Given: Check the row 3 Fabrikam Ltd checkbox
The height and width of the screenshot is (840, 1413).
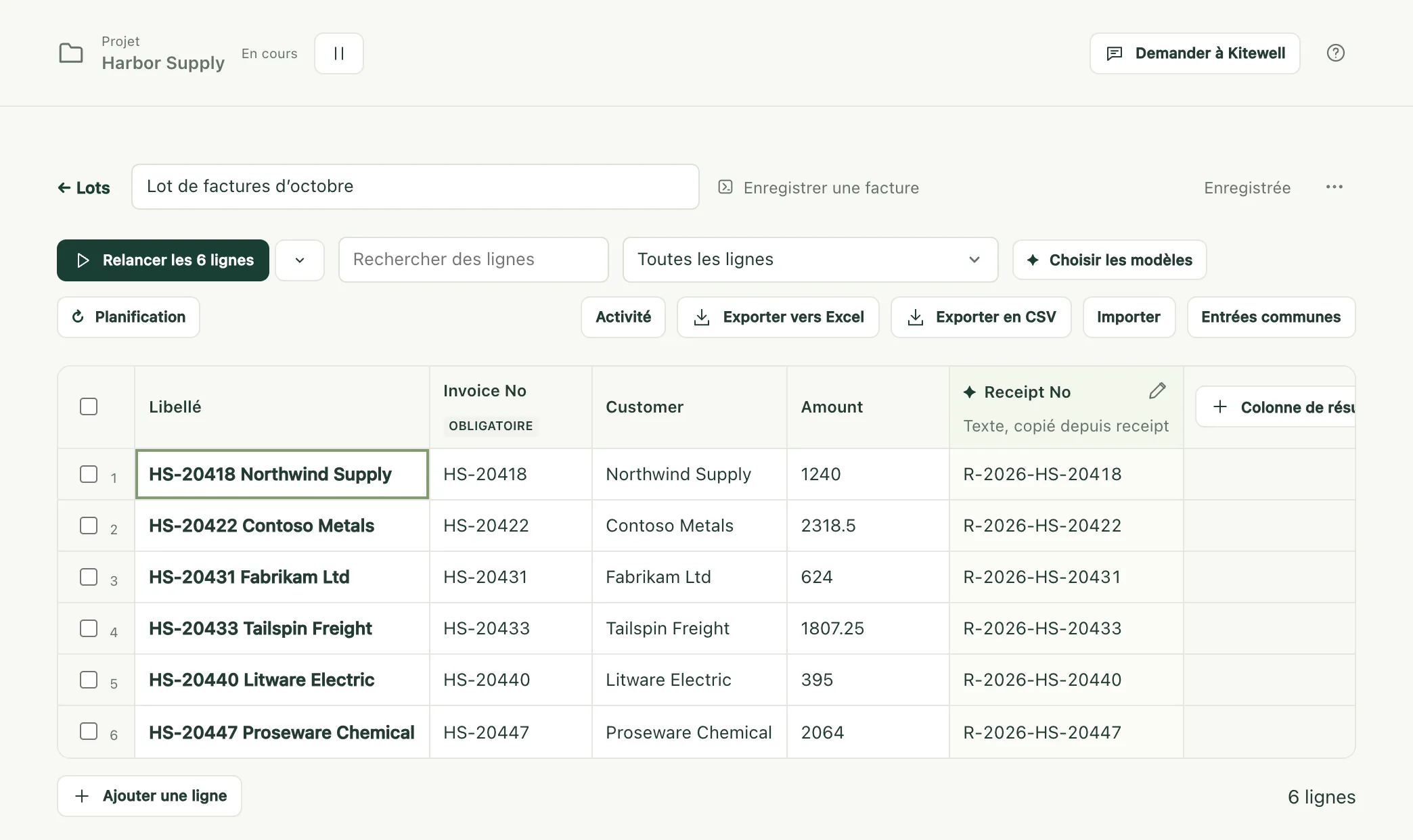Looking at the screenshot, I should pos(89,577).
